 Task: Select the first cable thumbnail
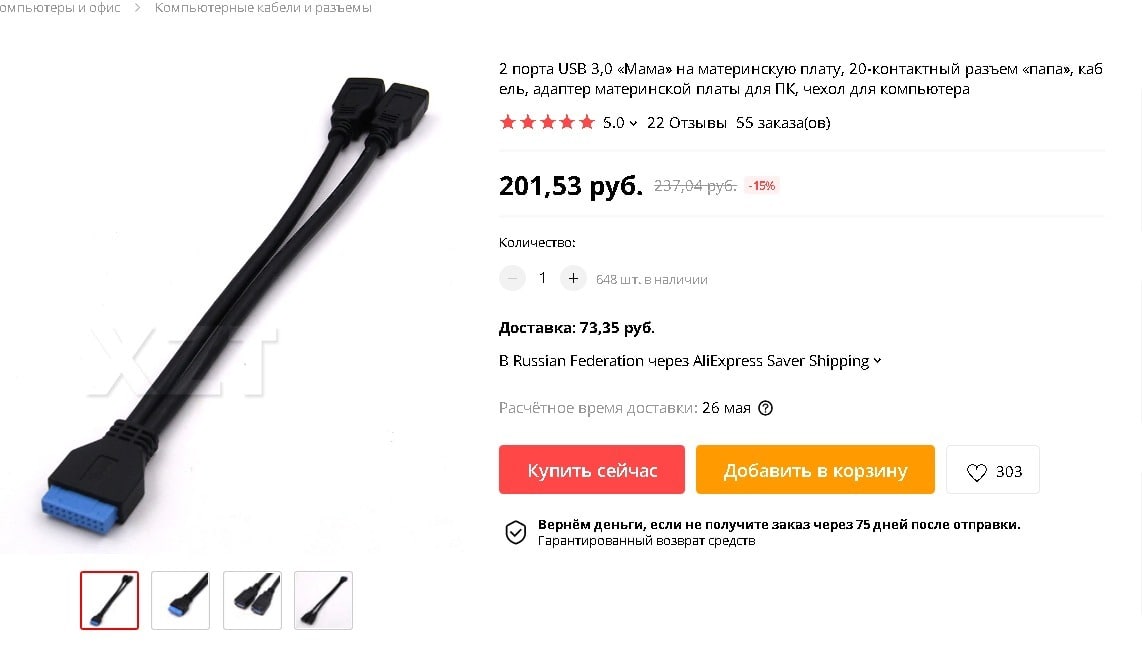coord(109,600)
